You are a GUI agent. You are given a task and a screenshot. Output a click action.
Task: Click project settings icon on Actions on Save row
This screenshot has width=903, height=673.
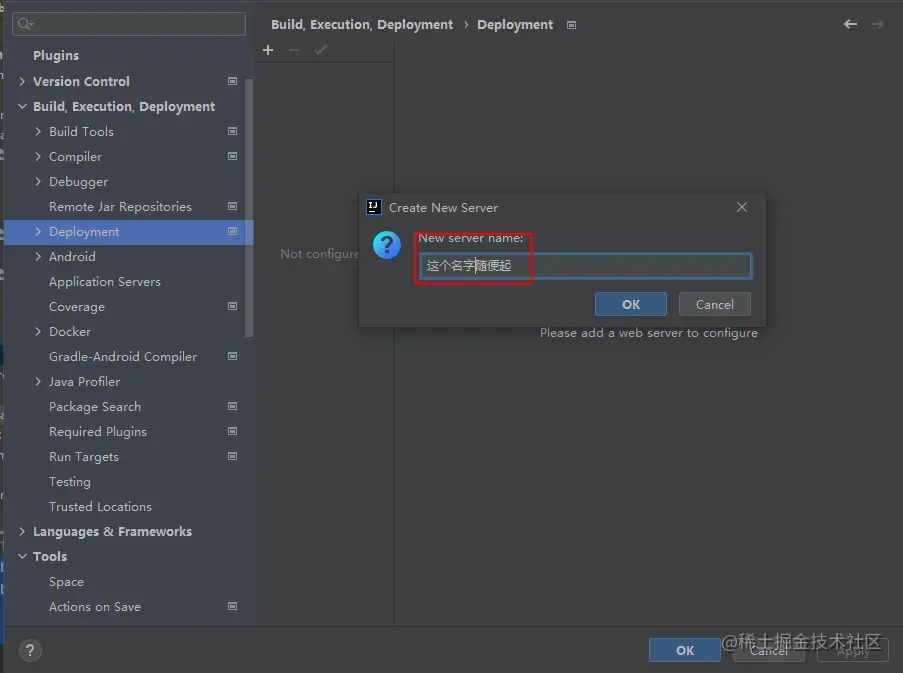pos(233,606)
